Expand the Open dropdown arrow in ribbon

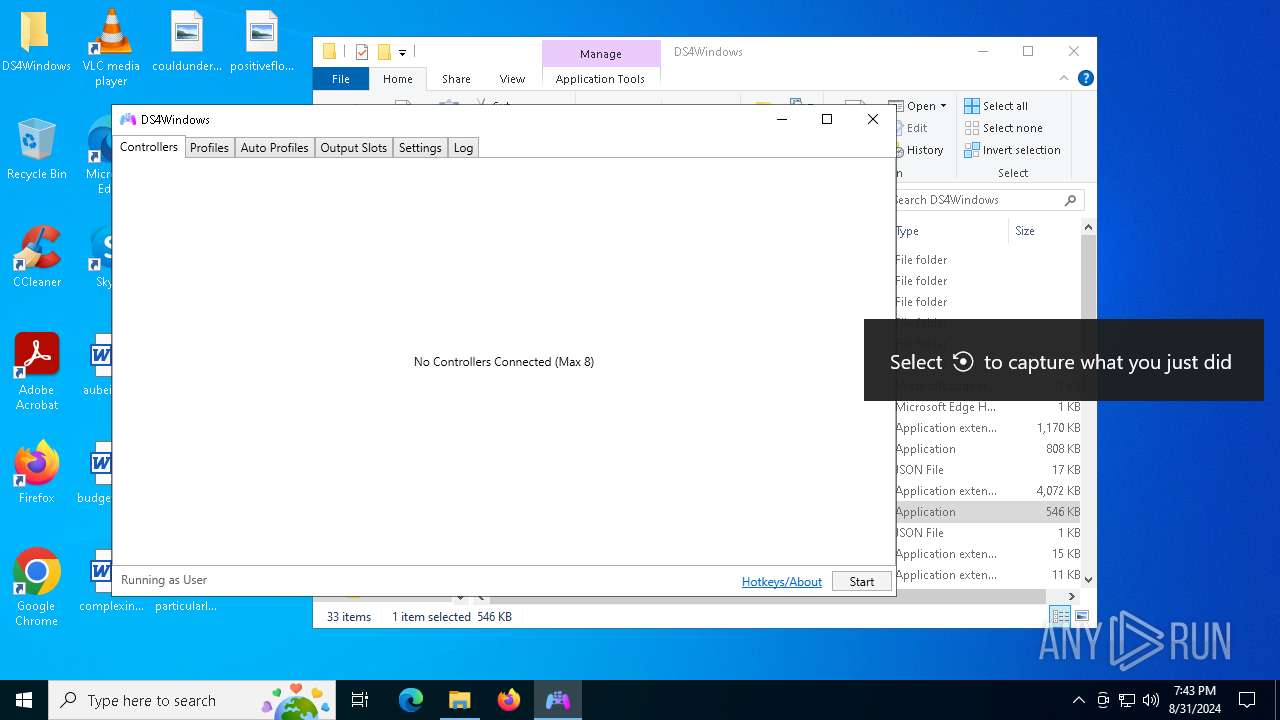pyautogui.click(x=943, y=106)
